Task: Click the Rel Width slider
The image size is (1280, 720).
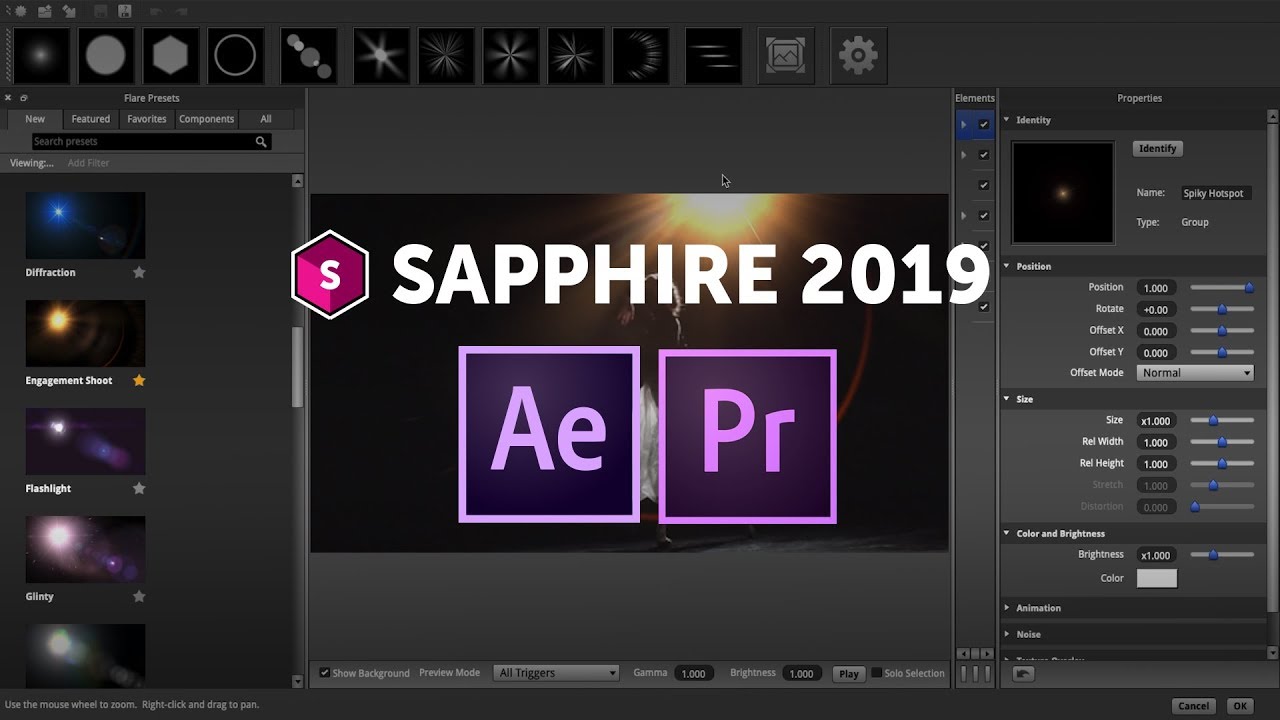Action: (x=1222, y=442)
